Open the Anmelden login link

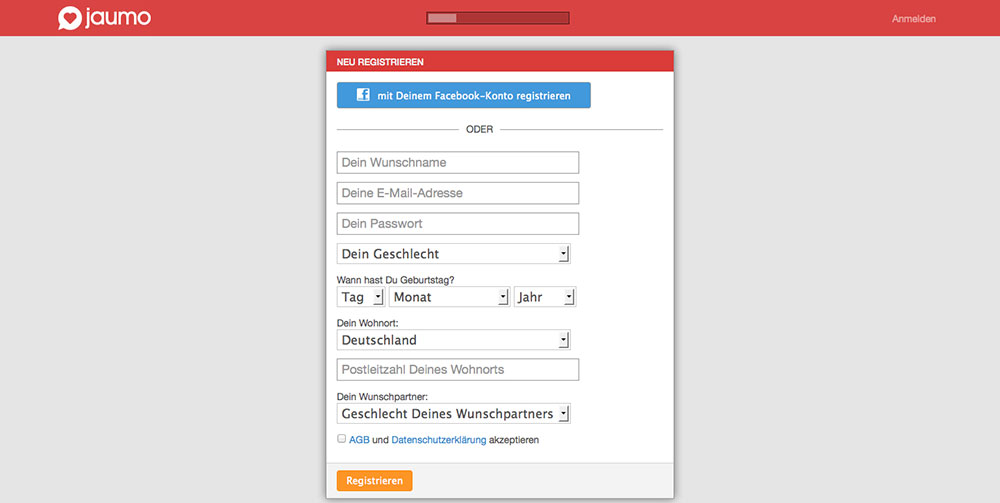point(913,19)
